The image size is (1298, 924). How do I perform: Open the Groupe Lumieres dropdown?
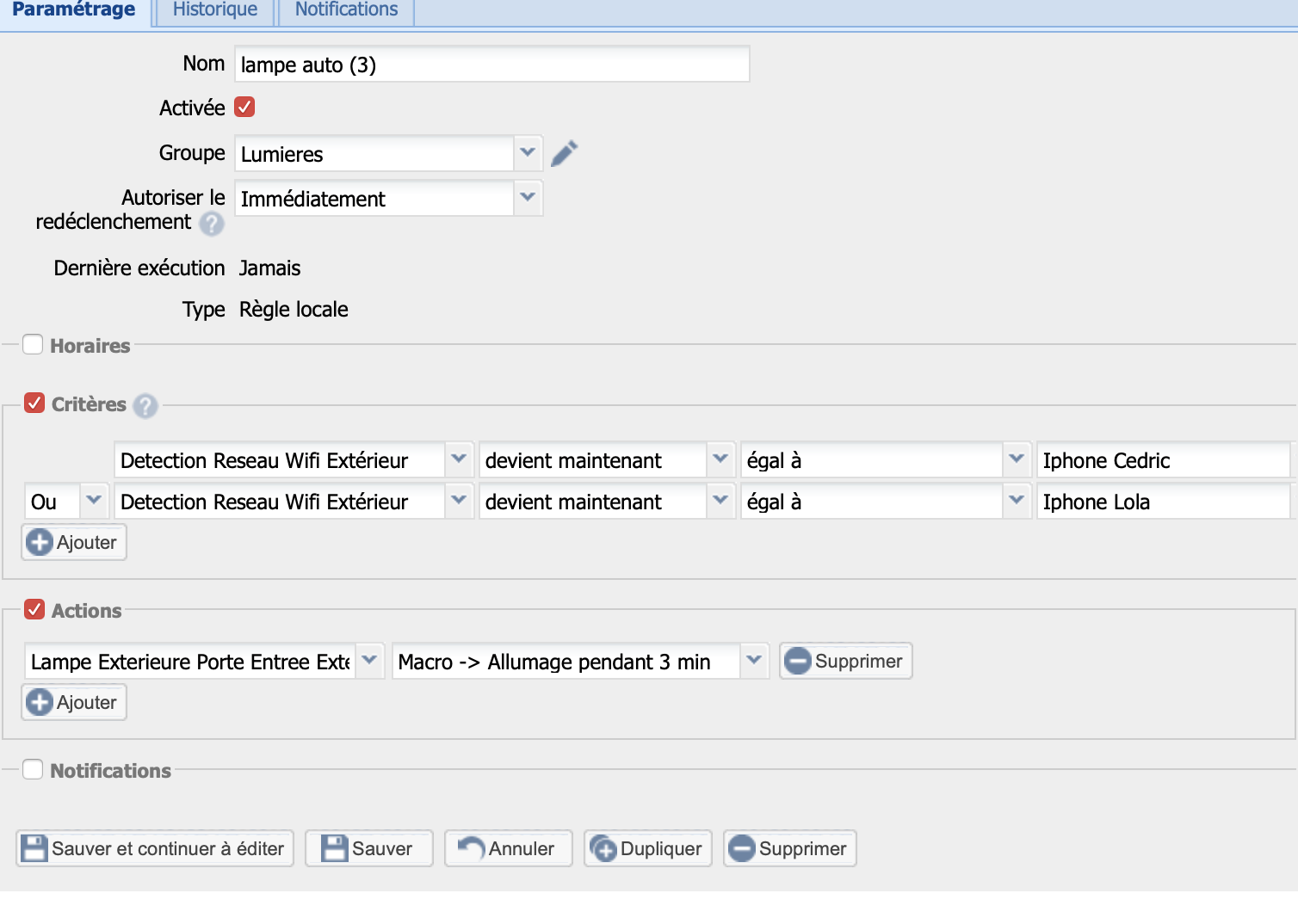[x=528, y=153]
